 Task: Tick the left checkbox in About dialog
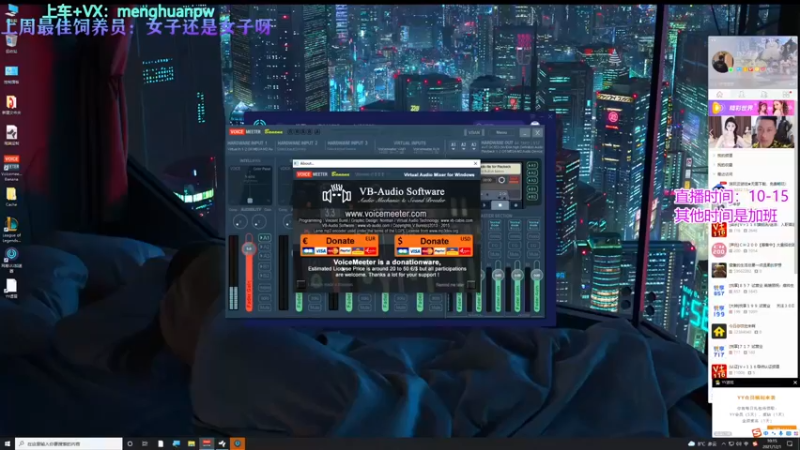tap(301, 284)
